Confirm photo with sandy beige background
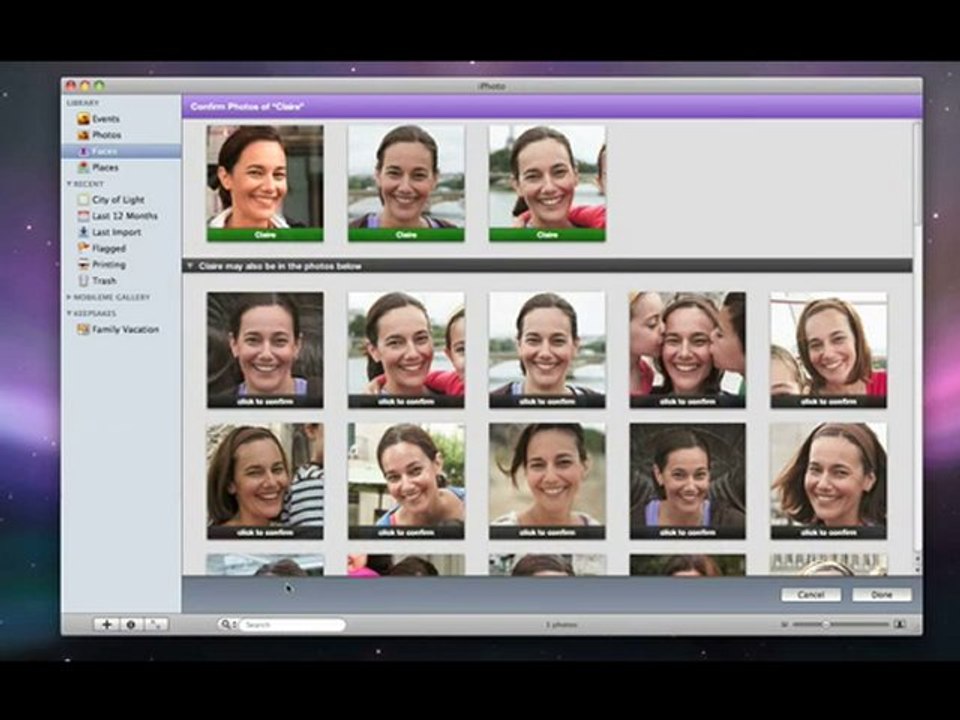This screenshot has height=720, width=960. (x=547, y=481)
